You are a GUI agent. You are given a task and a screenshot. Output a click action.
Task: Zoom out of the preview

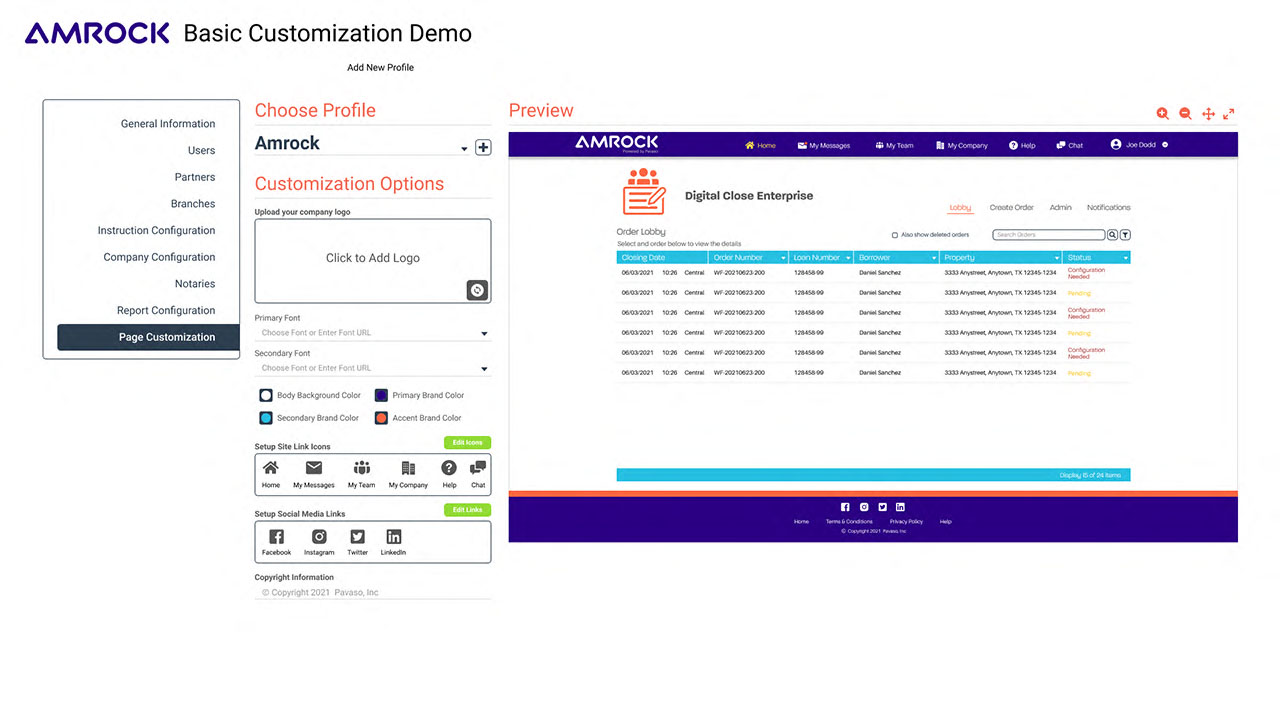(x=1185, y=114)
